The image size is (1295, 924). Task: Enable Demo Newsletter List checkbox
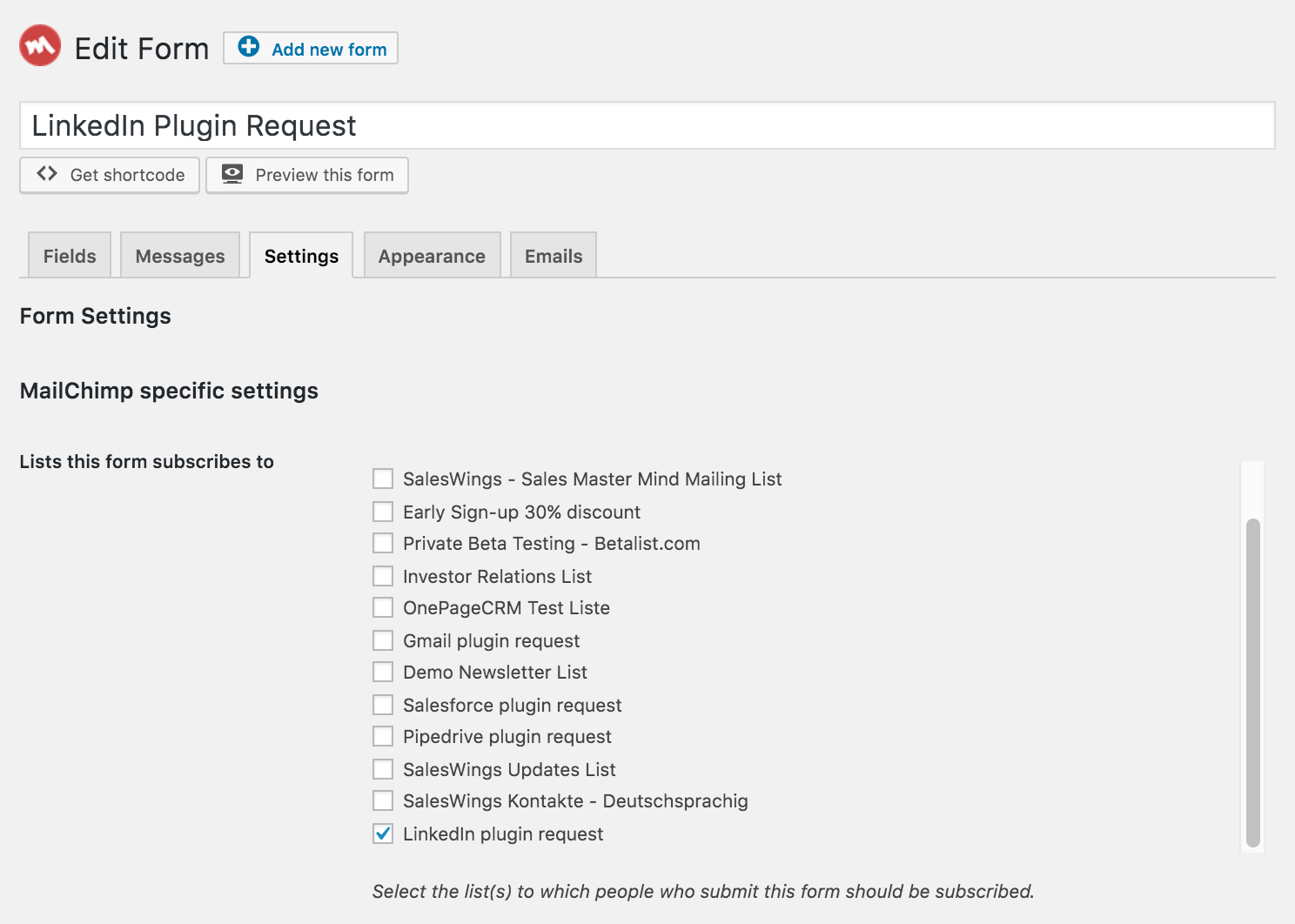[383, 672]
